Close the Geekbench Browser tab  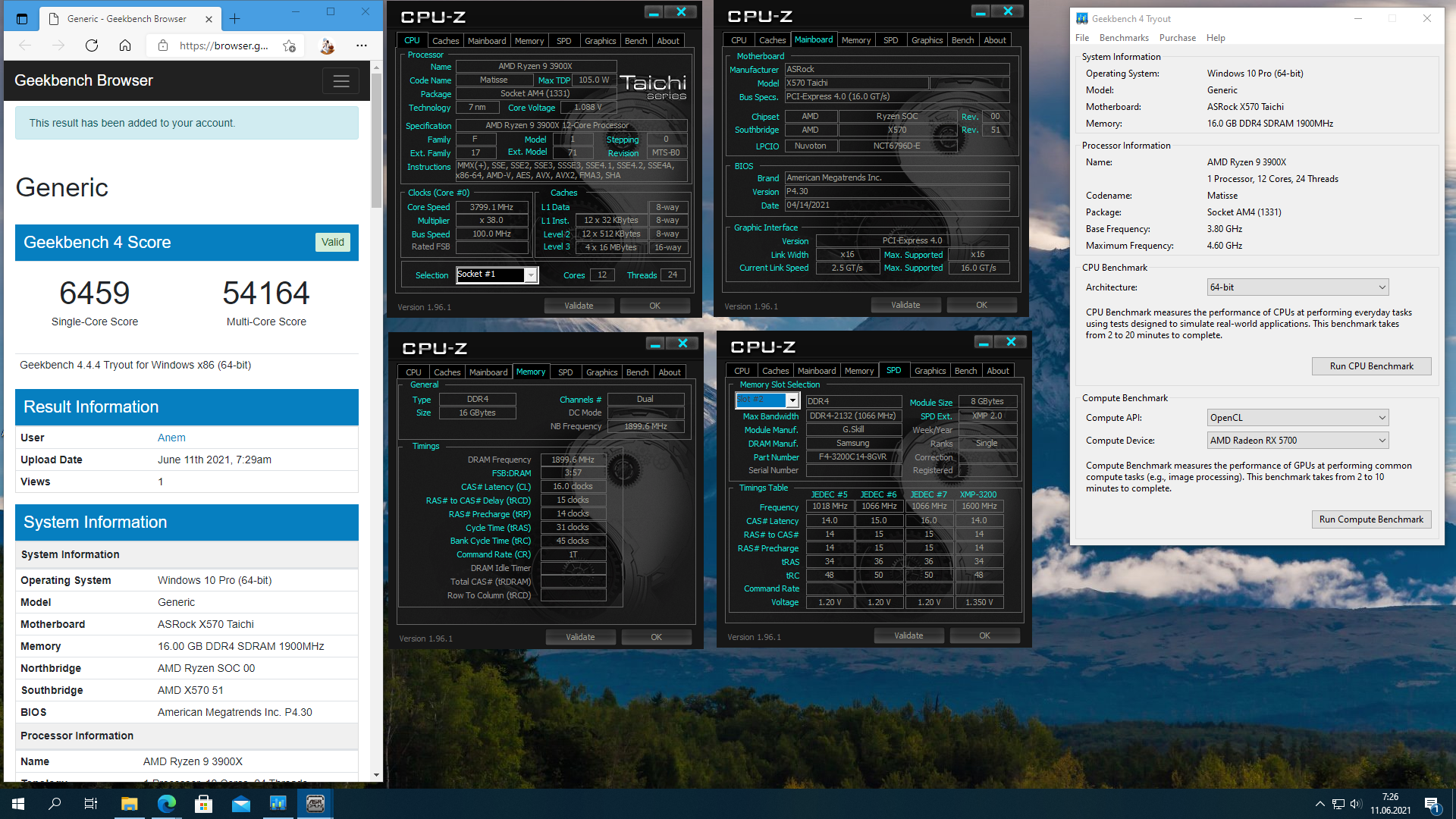pos(209,19)
